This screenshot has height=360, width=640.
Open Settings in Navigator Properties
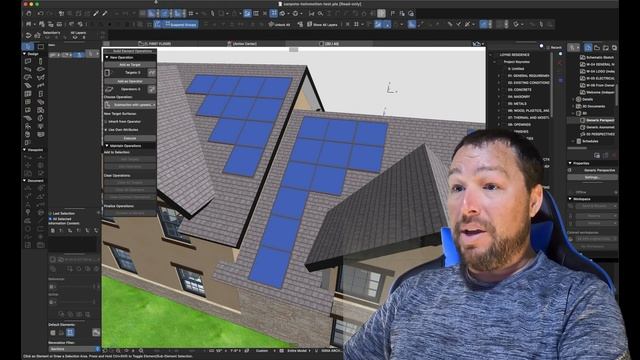(x=592, y=178)
